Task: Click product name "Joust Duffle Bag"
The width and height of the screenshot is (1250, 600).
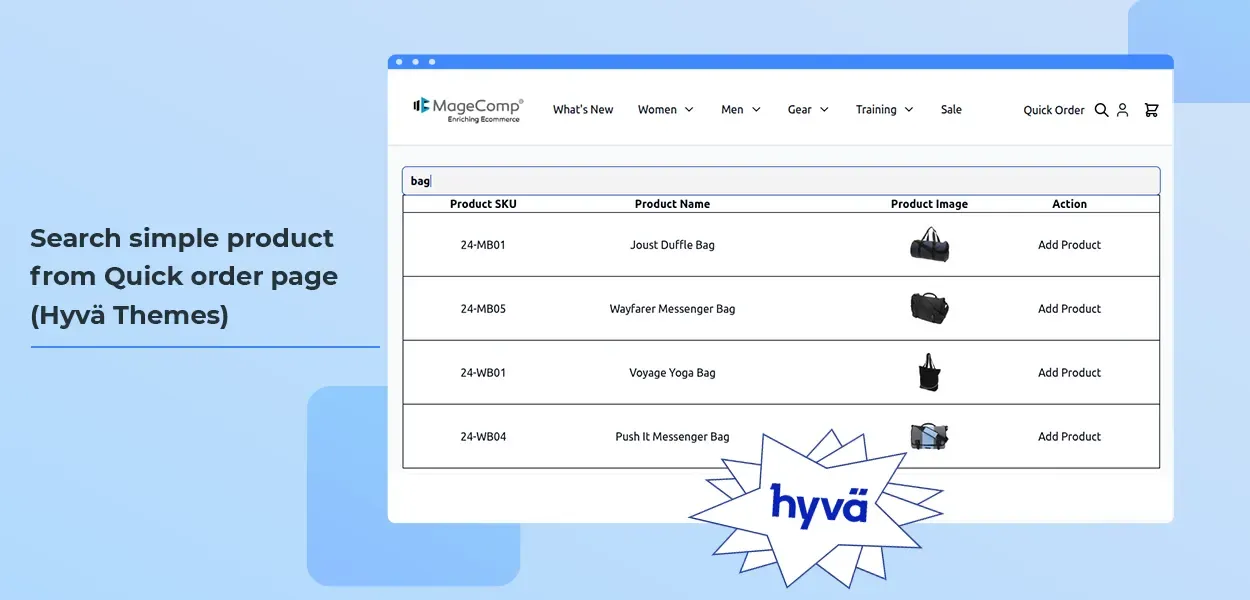Action: tap(672, 245)
